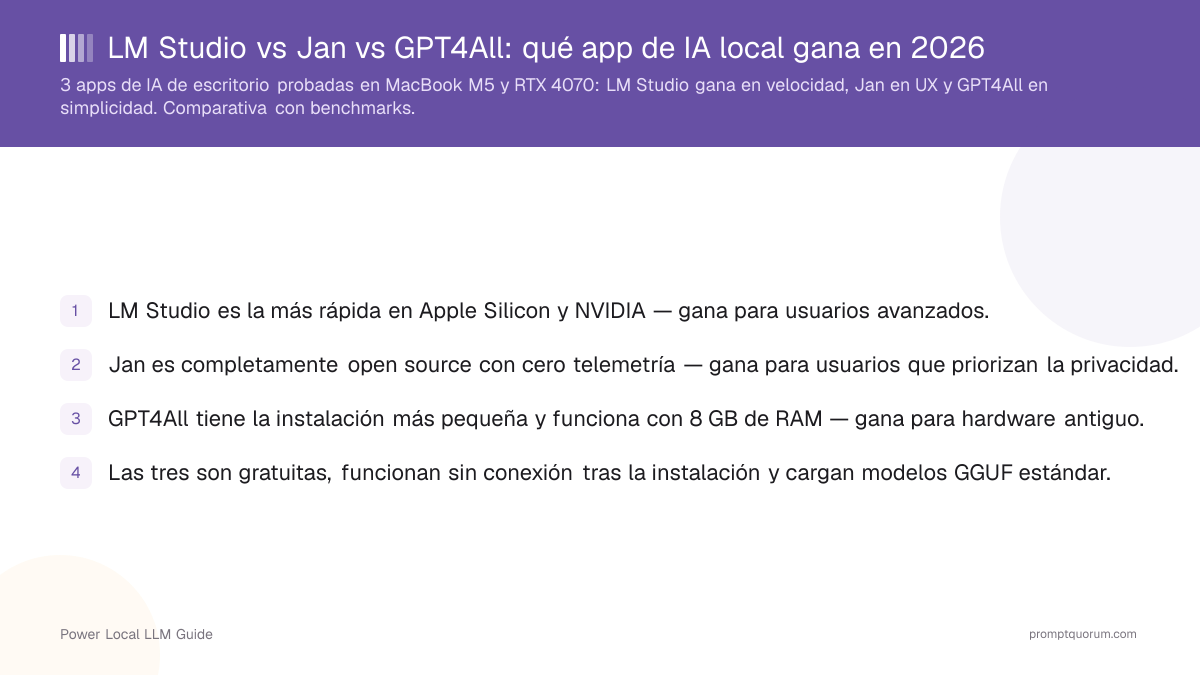This screenshot has width=1200, height=675.
Task: Select the line "GPT4All tiene la instalación más pequeña"
Action: click(626, 419)
